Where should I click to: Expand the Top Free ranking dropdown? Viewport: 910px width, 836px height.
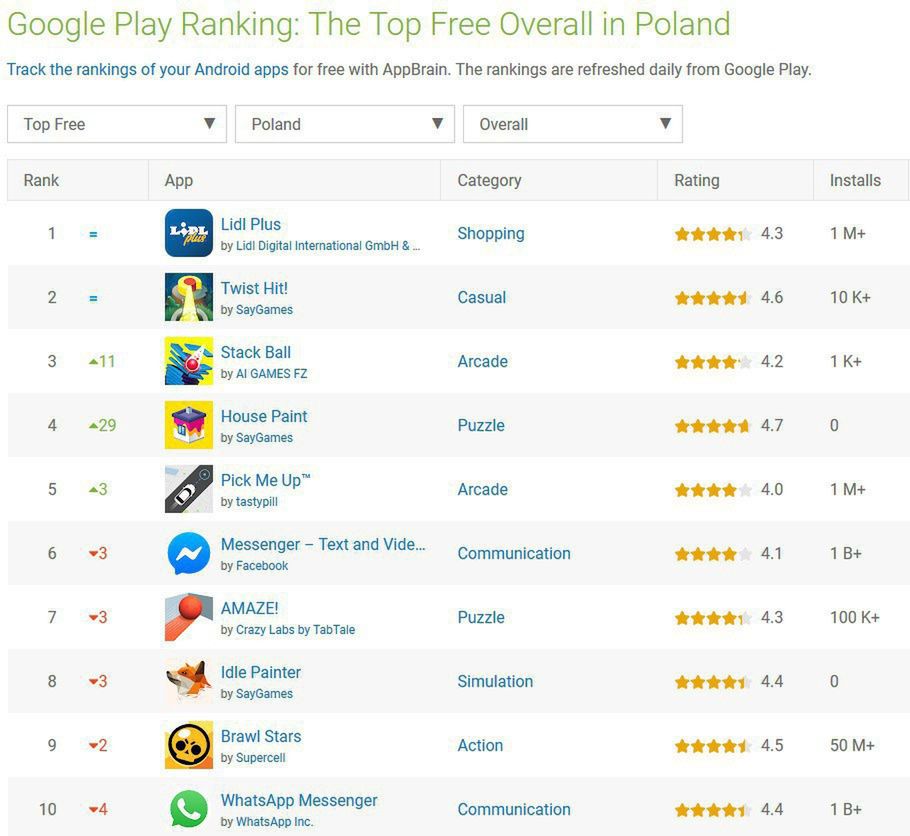click(117, 124)
